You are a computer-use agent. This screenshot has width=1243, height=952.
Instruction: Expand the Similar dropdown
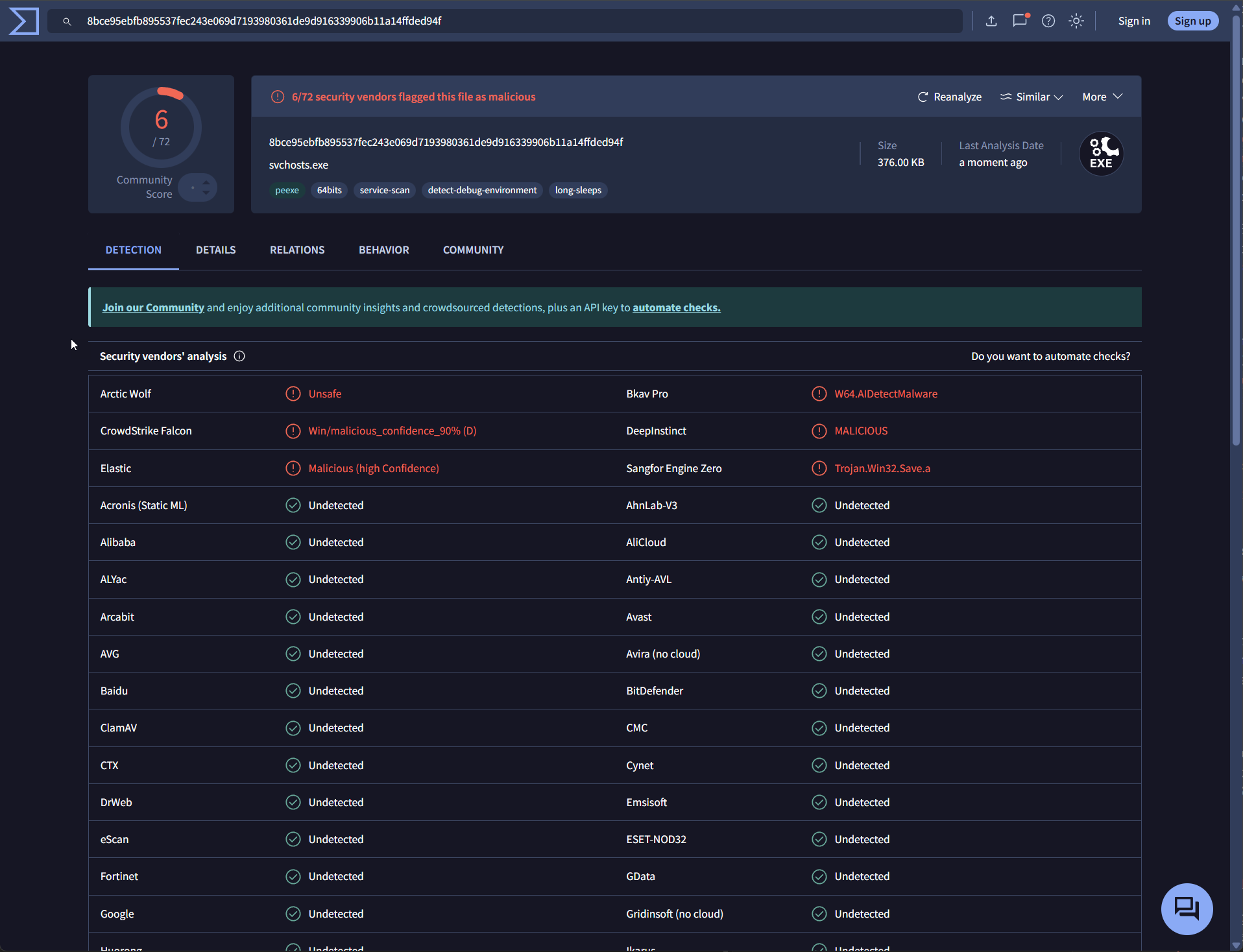click(x=1032, y=97)
